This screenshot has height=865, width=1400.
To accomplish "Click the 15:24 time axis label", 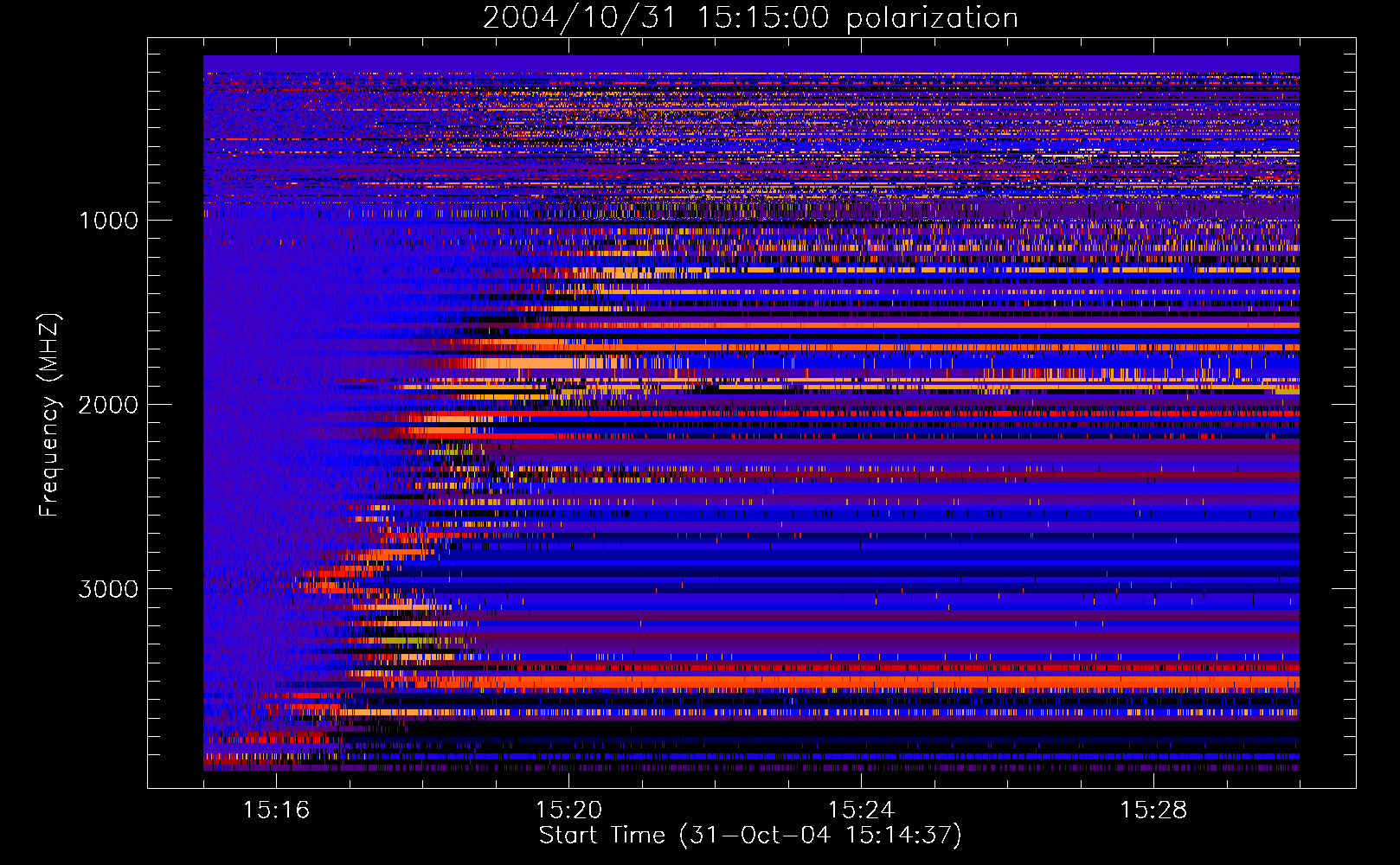I will point(861,810).
